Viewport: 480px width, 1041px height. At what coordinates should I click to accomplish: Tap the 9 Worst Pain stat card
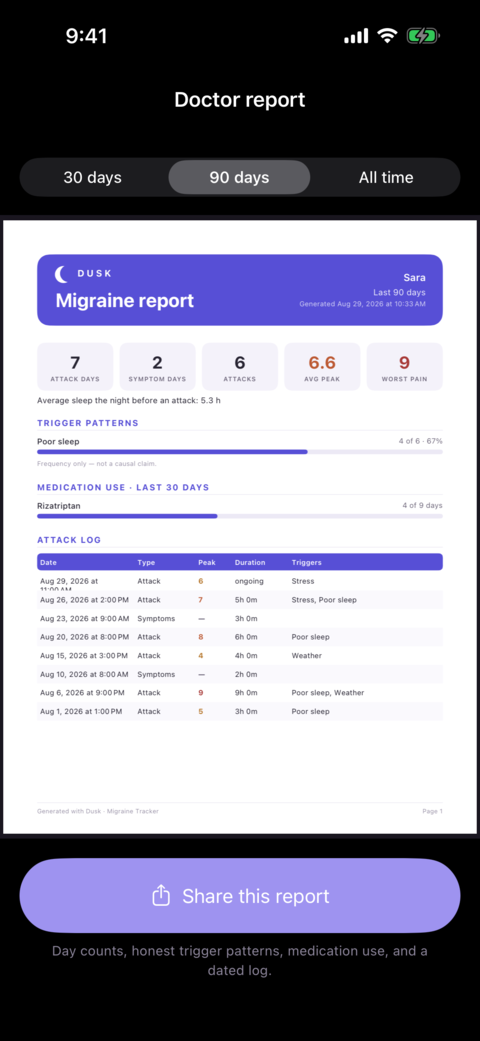point(404,366)
